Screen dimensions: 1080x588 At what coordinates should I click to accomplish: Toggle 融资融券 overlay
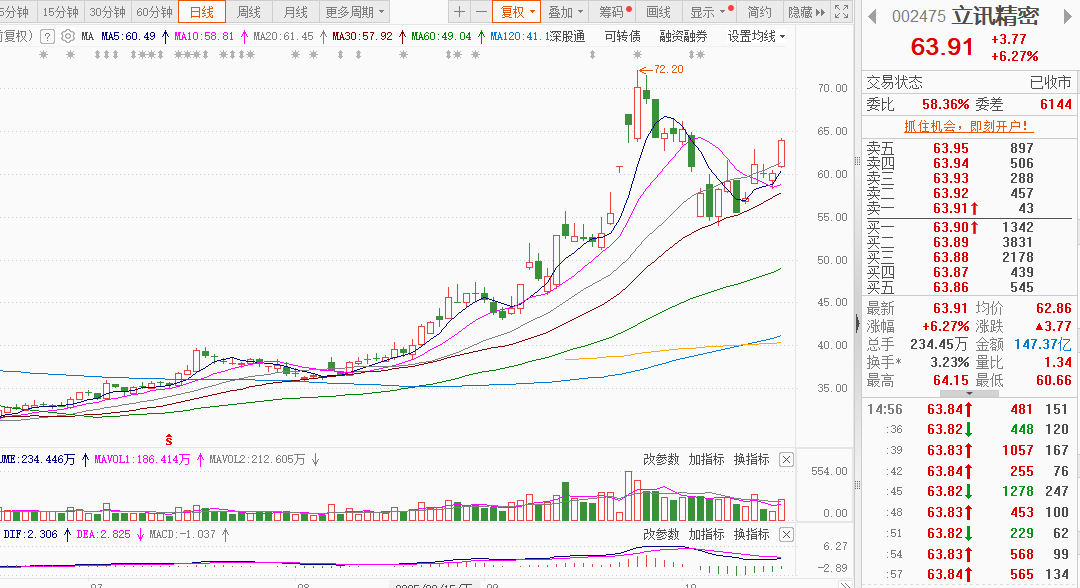683,36
